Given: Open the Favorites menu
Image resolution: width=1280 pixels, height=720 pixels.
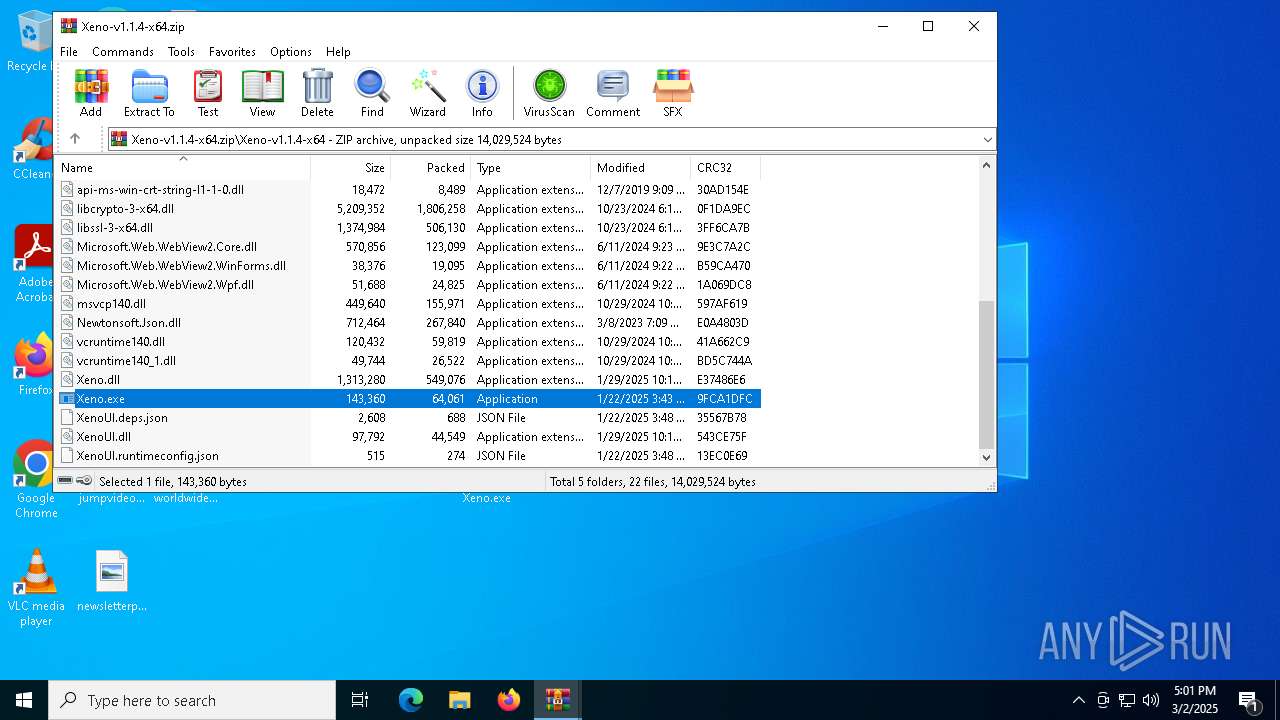Looking at the screenshot, I should click(x=232, y=52).
